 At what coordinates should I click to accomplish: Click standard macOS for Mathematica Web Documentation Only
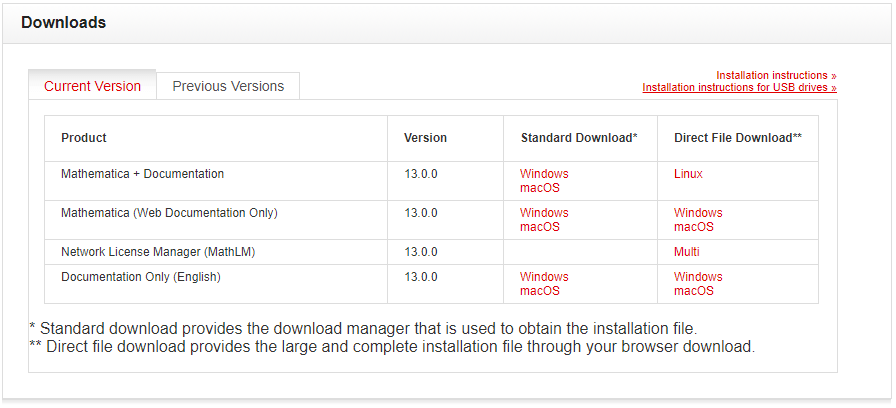point(540,227)
